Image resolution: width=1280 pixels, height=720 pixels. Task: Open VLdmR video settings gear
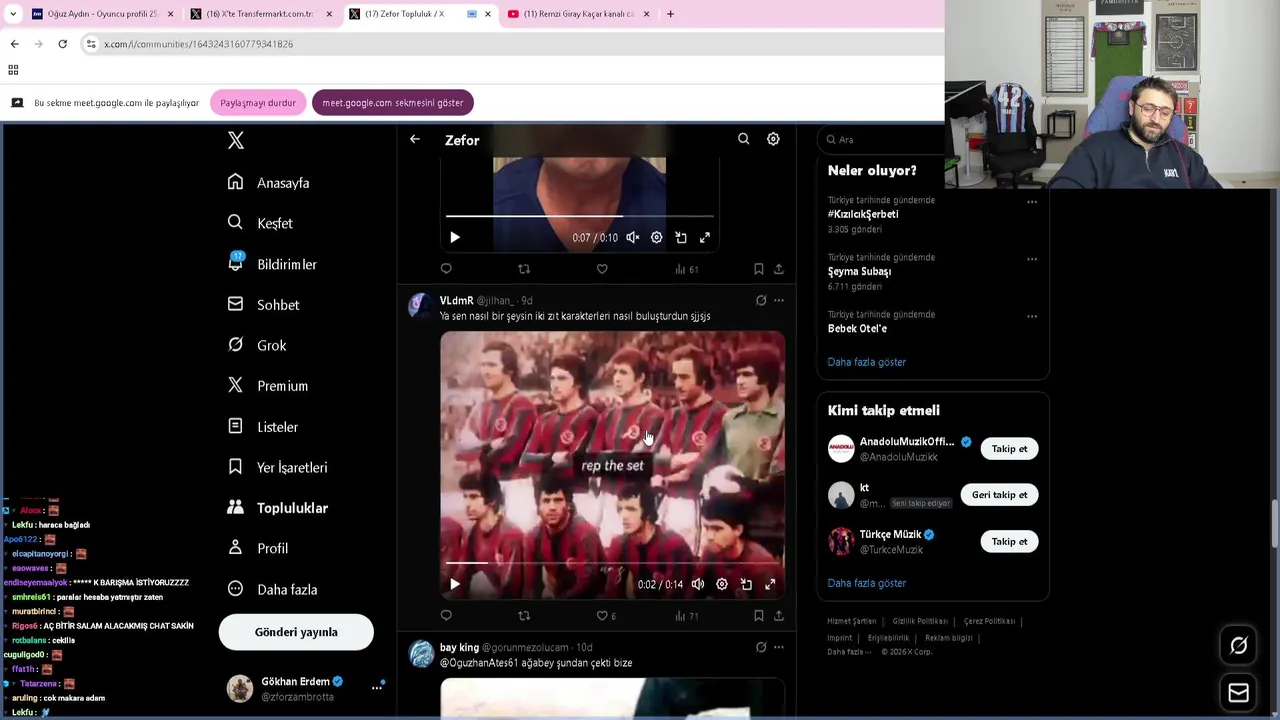722,585
